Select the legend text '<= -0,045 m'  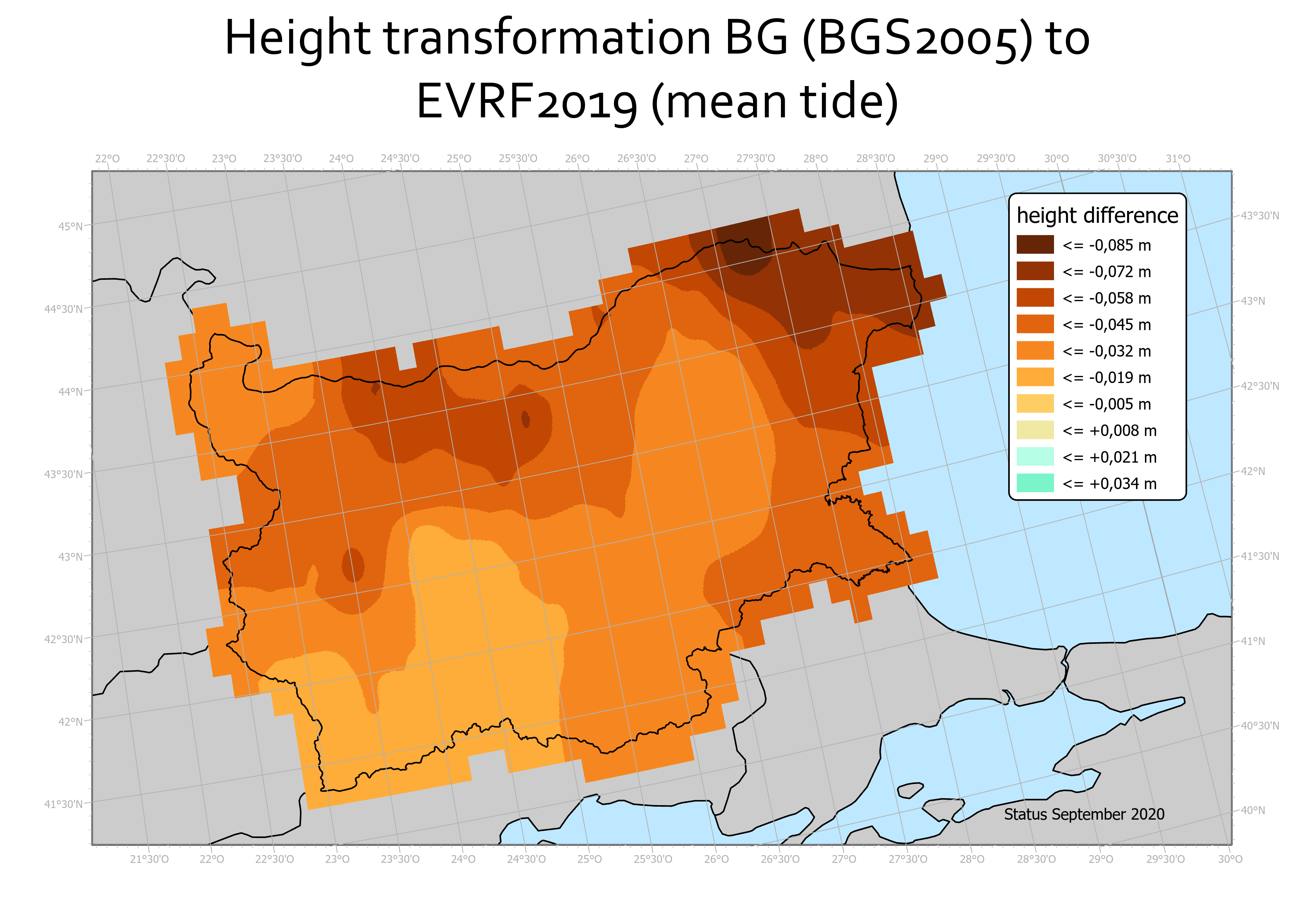pyautogui.click(x=1107, y=325)
